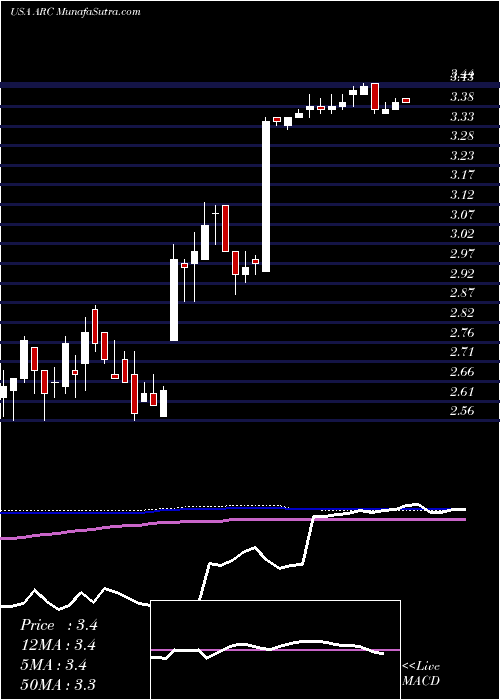Viewport: 500px width, 700px height.
Task: Click the 3.33 price axis label
Action: [462, 117]
